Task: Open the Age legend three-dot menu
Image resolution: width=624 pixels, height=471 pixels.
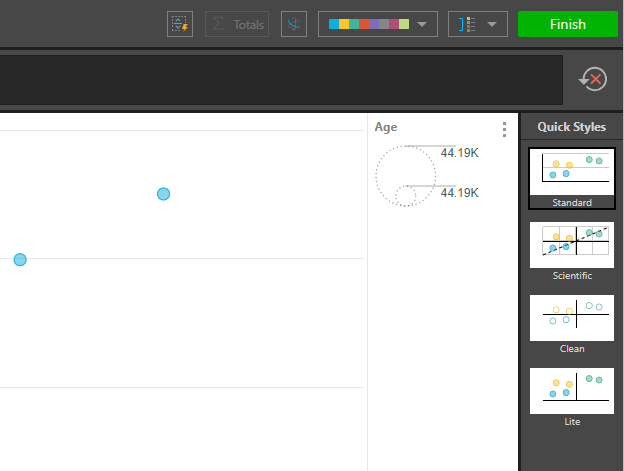Action: click(504, 129)
